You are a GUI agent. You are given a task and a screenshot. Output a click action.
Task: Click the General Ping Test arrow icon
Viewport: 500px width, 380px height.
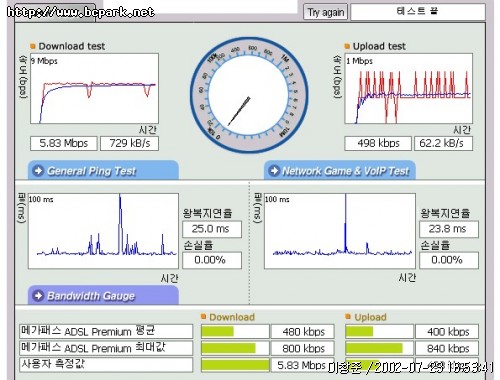(38, 171)
